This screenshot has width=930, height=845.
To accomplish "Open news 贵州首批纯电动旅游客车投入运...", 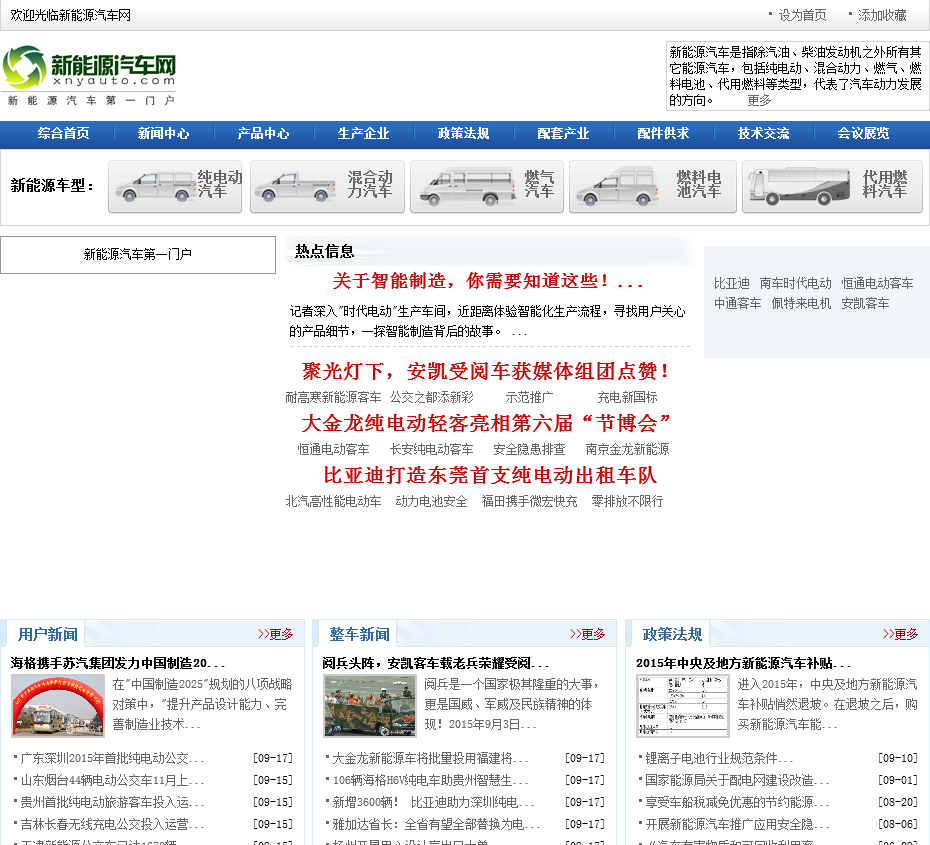I will (112, 802).
